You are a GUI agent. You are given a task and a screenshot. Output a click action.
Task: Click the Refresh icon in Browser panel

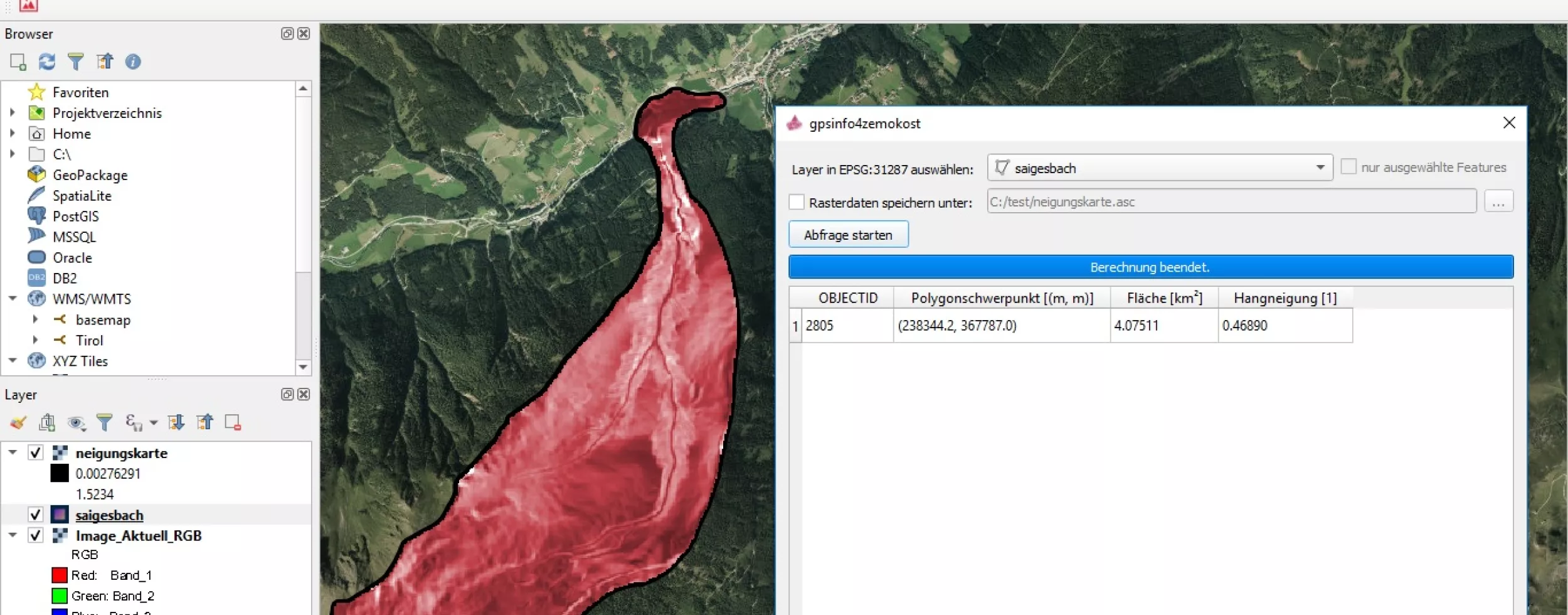tap(47, 61)
